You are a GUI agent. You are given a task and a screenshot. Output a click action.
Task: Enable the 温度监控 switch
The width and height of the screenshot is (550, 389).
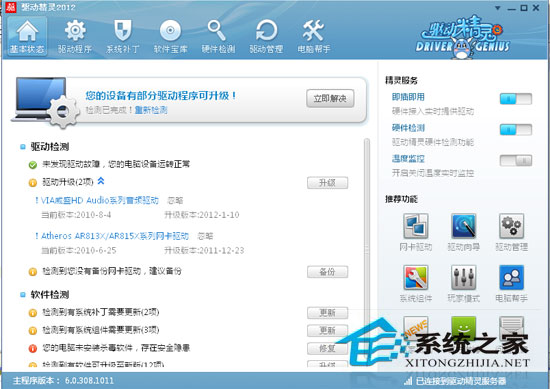tap(515, 161)
